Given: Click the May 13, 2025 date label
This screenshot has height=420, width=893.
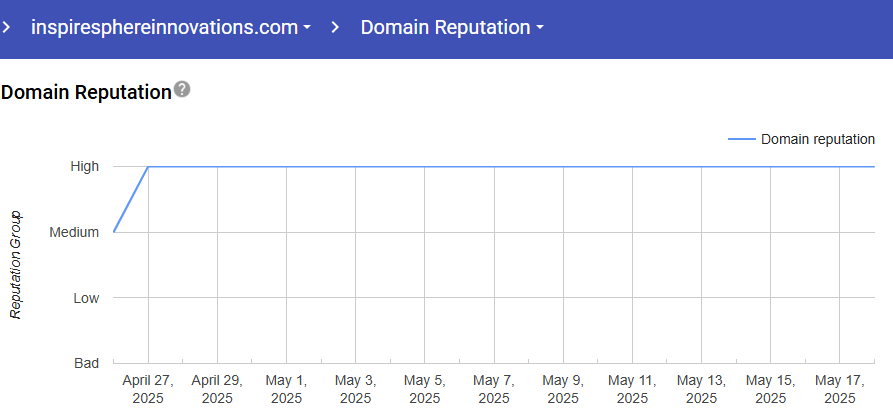Looking at the screenshot, I should (700, 389).
